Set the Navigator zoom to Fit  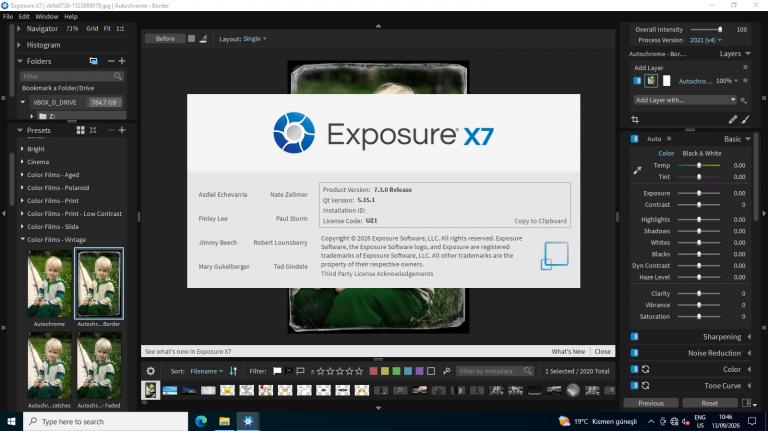coord(107,28)
